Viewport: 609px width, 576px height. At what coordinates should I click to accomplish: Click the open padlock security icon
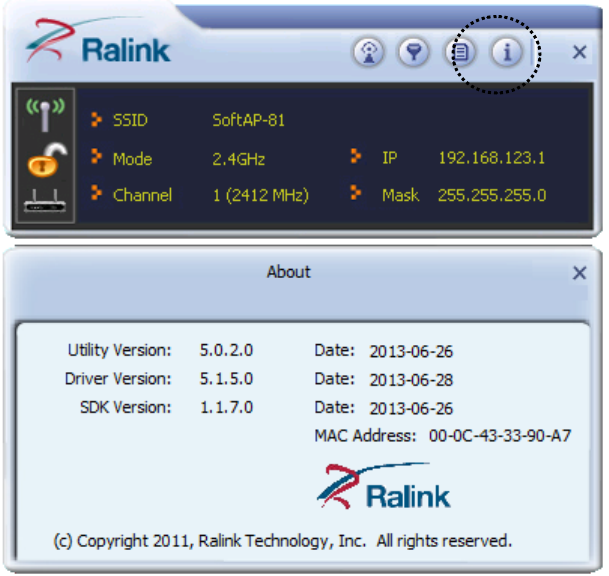pos(47,160)
